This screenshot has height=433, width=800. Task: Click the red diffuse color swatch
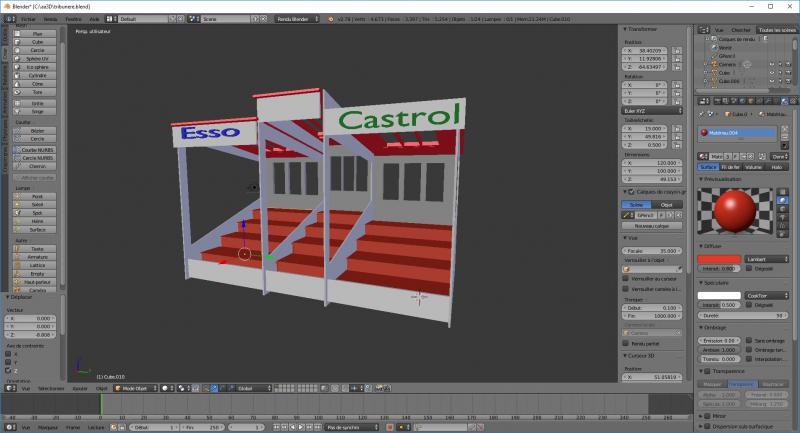[x=720, y=258]
